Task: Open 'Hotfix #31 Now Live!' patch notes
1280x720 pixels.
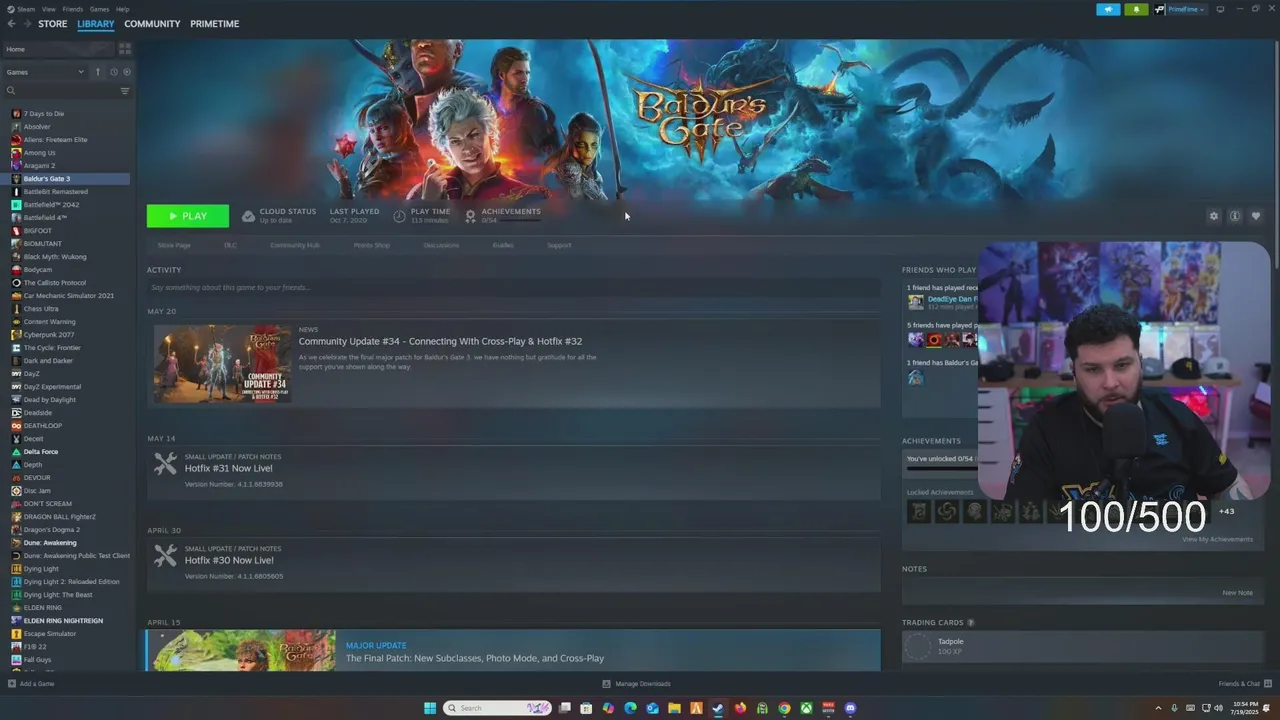Action: pos(229,468)
